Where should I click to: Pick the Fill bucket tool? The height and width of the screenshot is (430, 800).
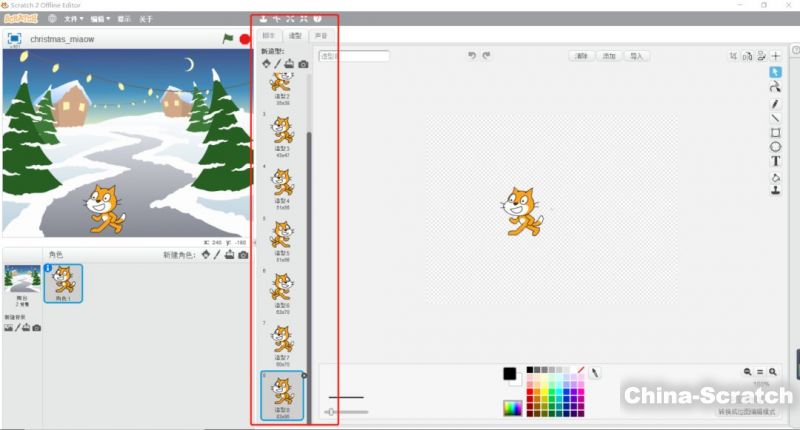click(775, 176)
